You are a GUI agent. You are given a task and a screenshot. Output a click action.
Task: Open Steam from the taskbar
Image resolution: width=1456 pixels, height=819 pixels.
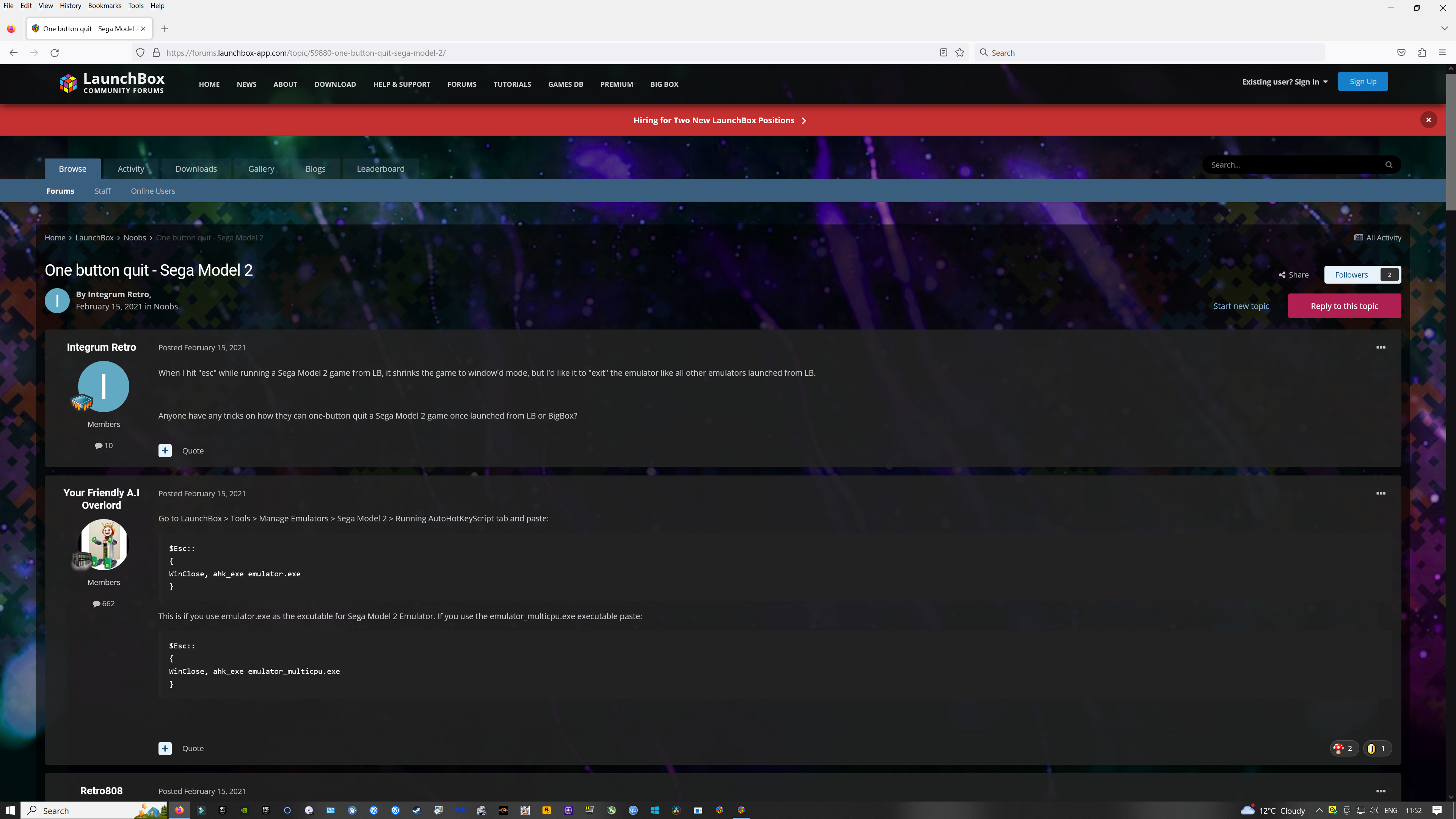(x=417, y=811)
